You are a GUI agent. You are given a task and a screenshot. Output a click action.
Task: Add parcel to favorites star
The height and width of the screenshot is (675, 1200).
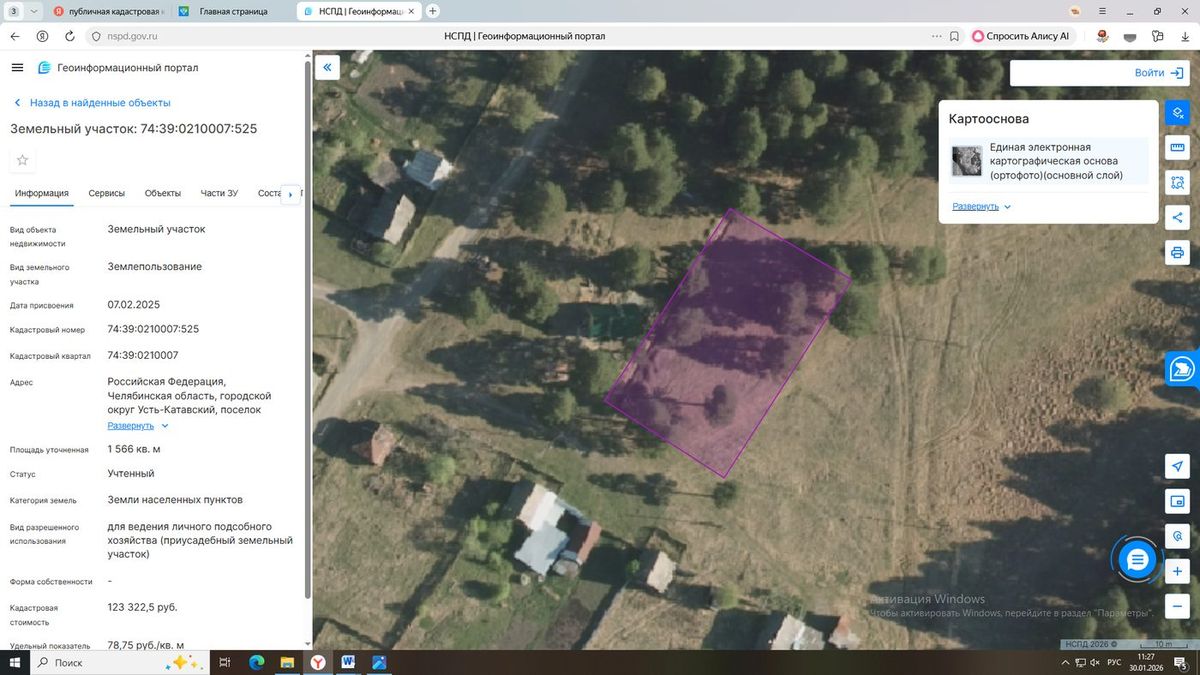23,160
